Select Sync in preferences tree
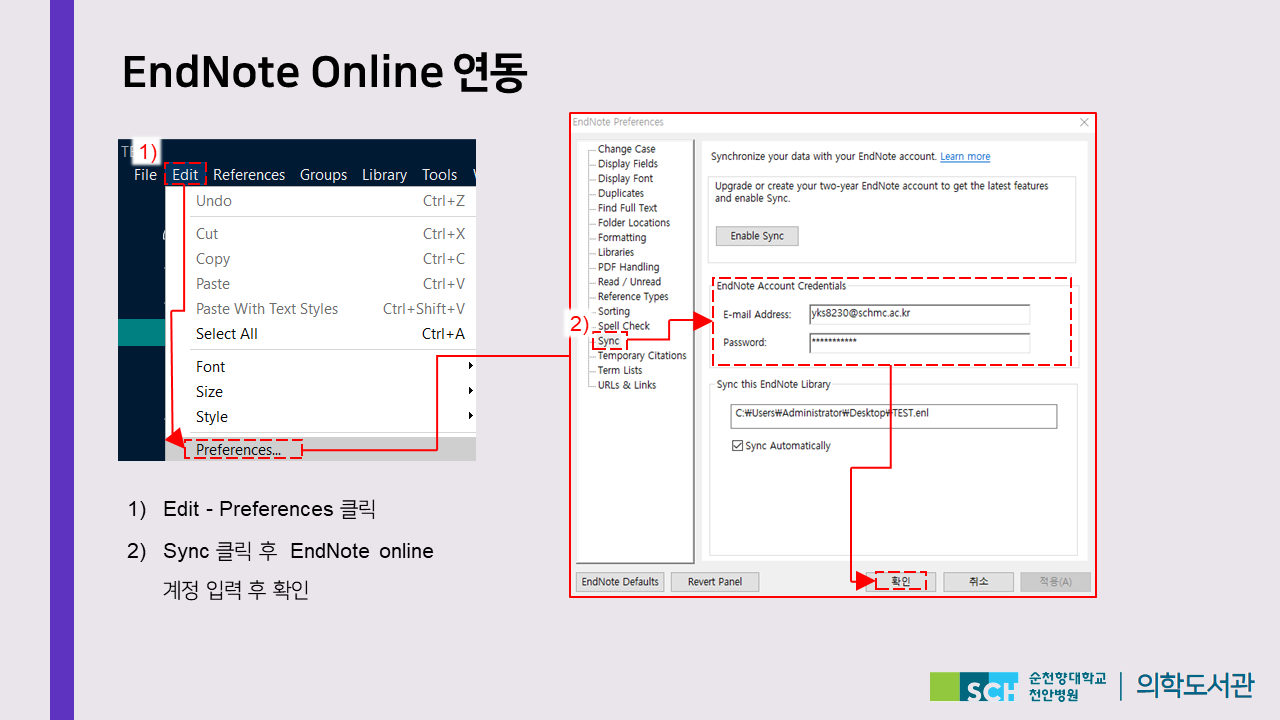This screenshot has height=720, width=1280. (608, 341)
